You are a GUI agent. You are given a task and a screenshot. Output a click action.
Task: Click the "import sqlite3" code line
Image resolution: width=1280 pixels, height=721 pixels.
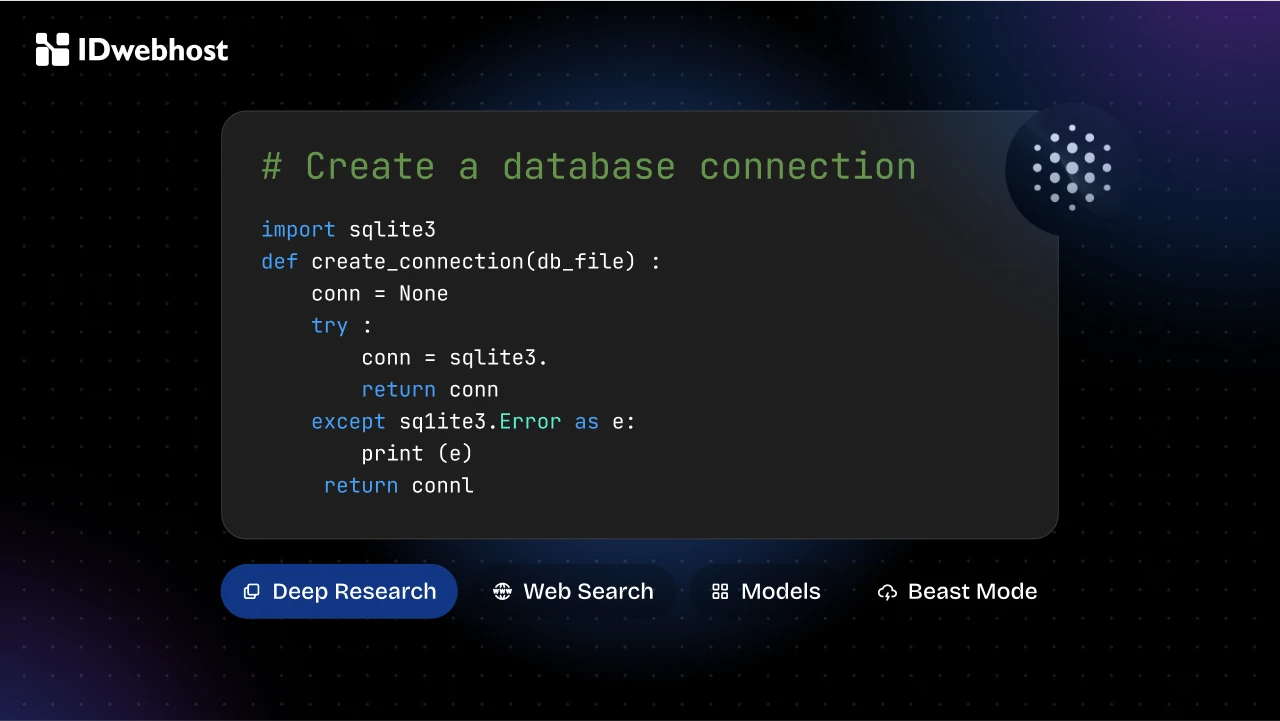348,230
